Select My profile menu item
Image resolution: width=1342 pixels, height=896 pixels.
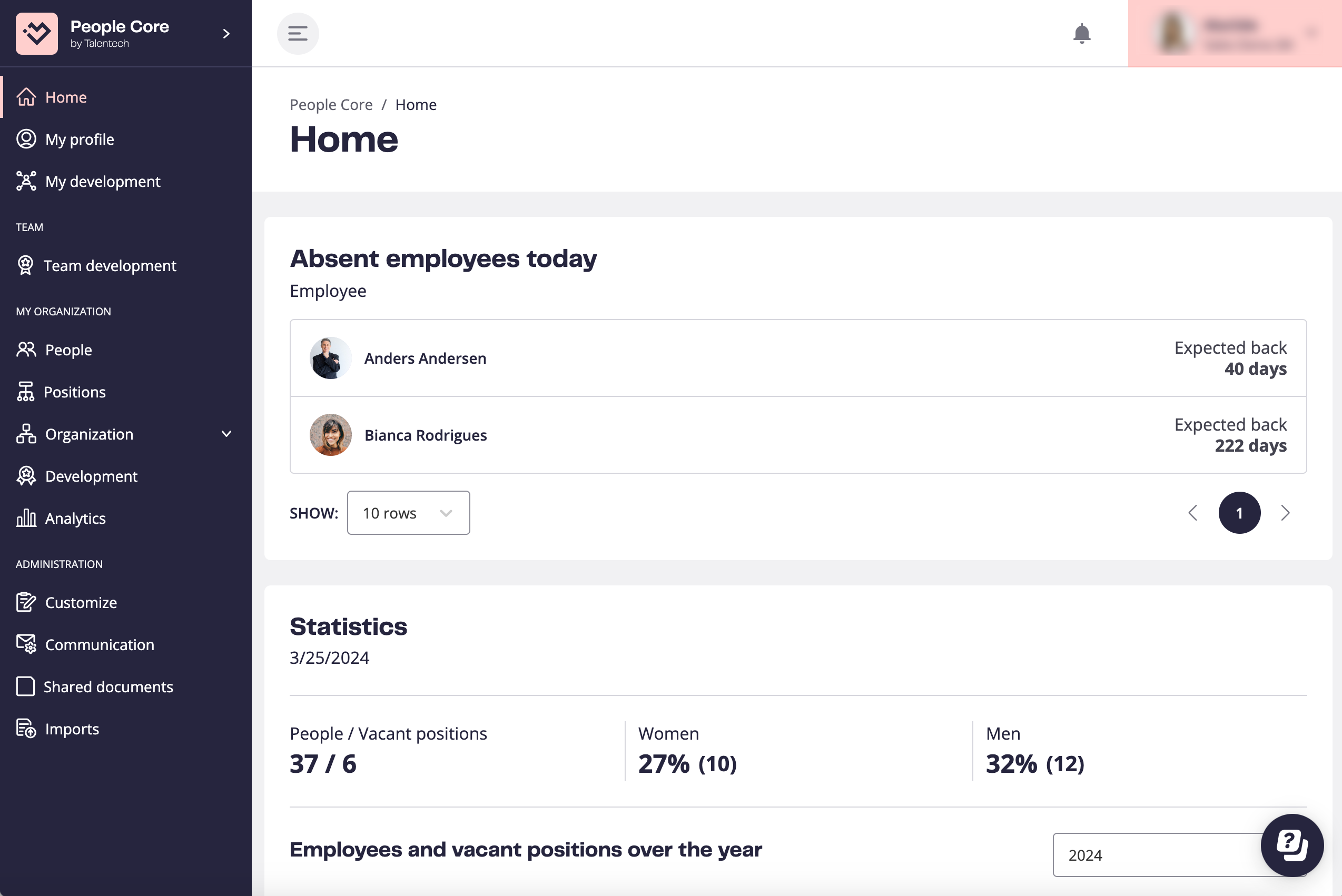(80, 140)
